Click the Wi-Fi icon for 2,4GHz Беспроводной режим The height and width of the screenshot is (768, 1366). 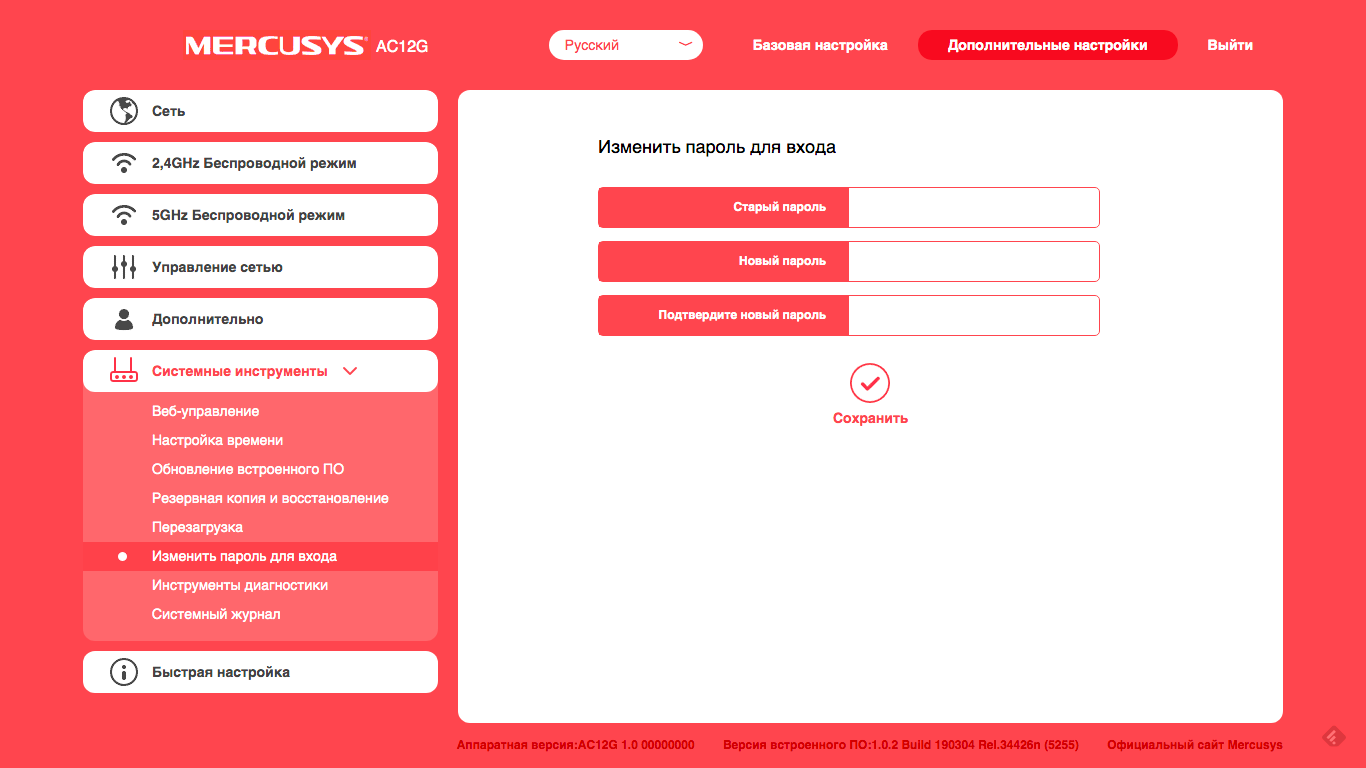123,163
